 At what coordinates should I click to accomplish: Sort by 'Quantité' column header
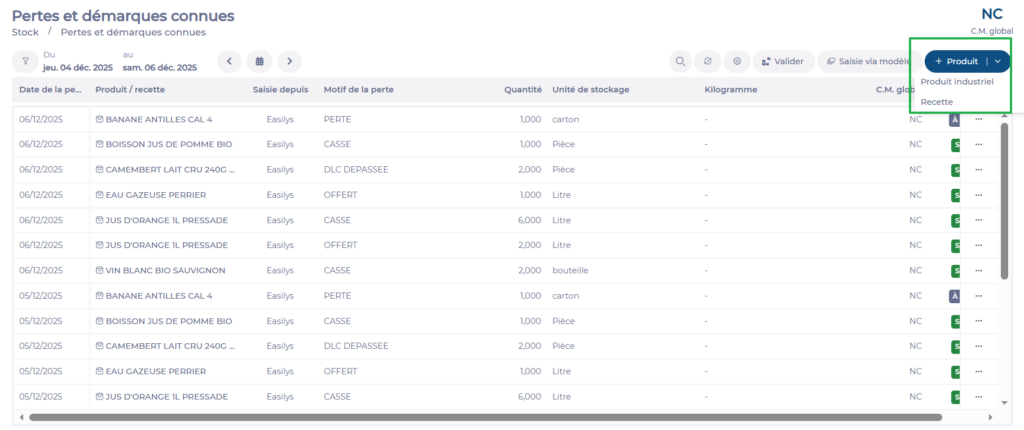[523, 89]
